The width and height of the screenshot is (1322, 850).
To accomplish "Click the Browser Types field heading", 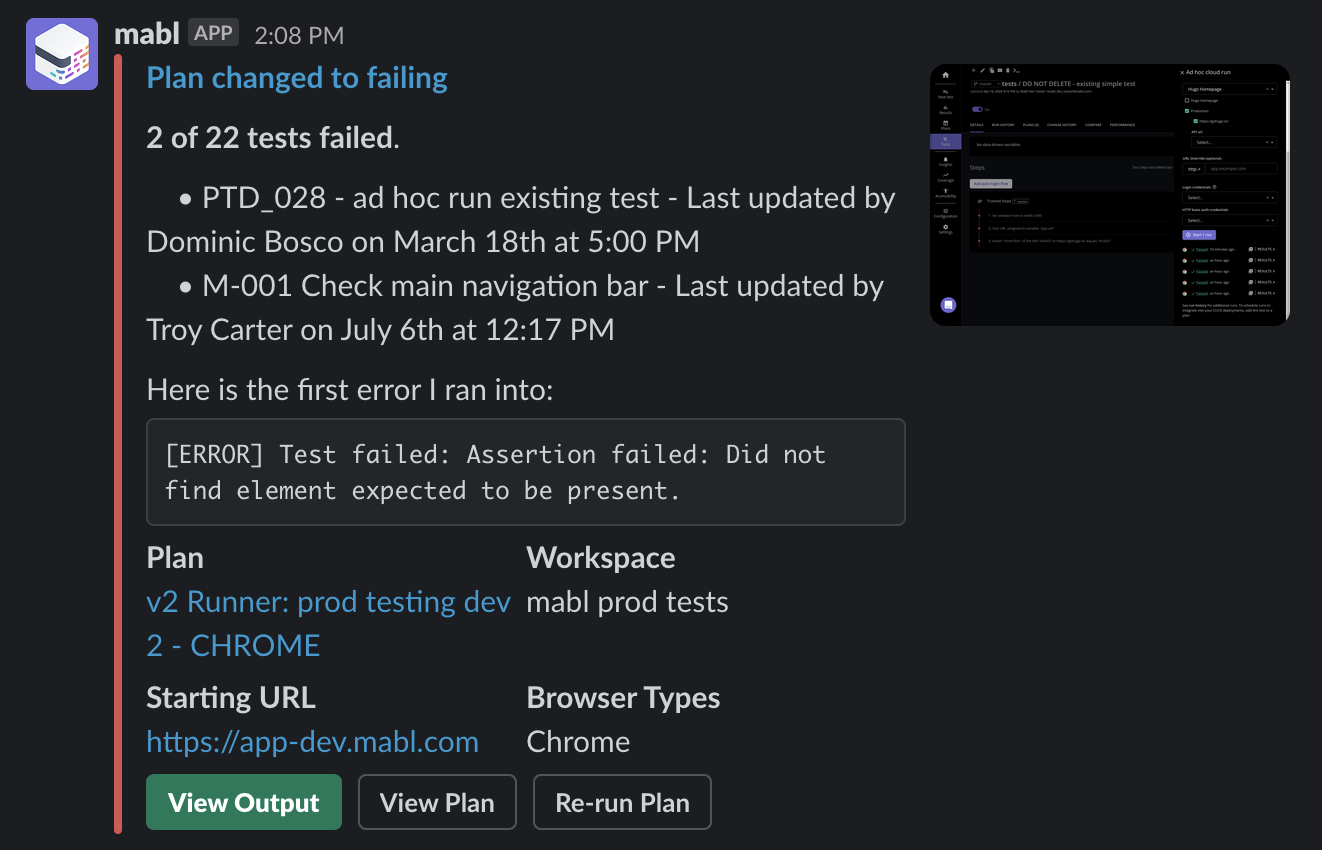I will pyautogui.click(x=623, y=698).
